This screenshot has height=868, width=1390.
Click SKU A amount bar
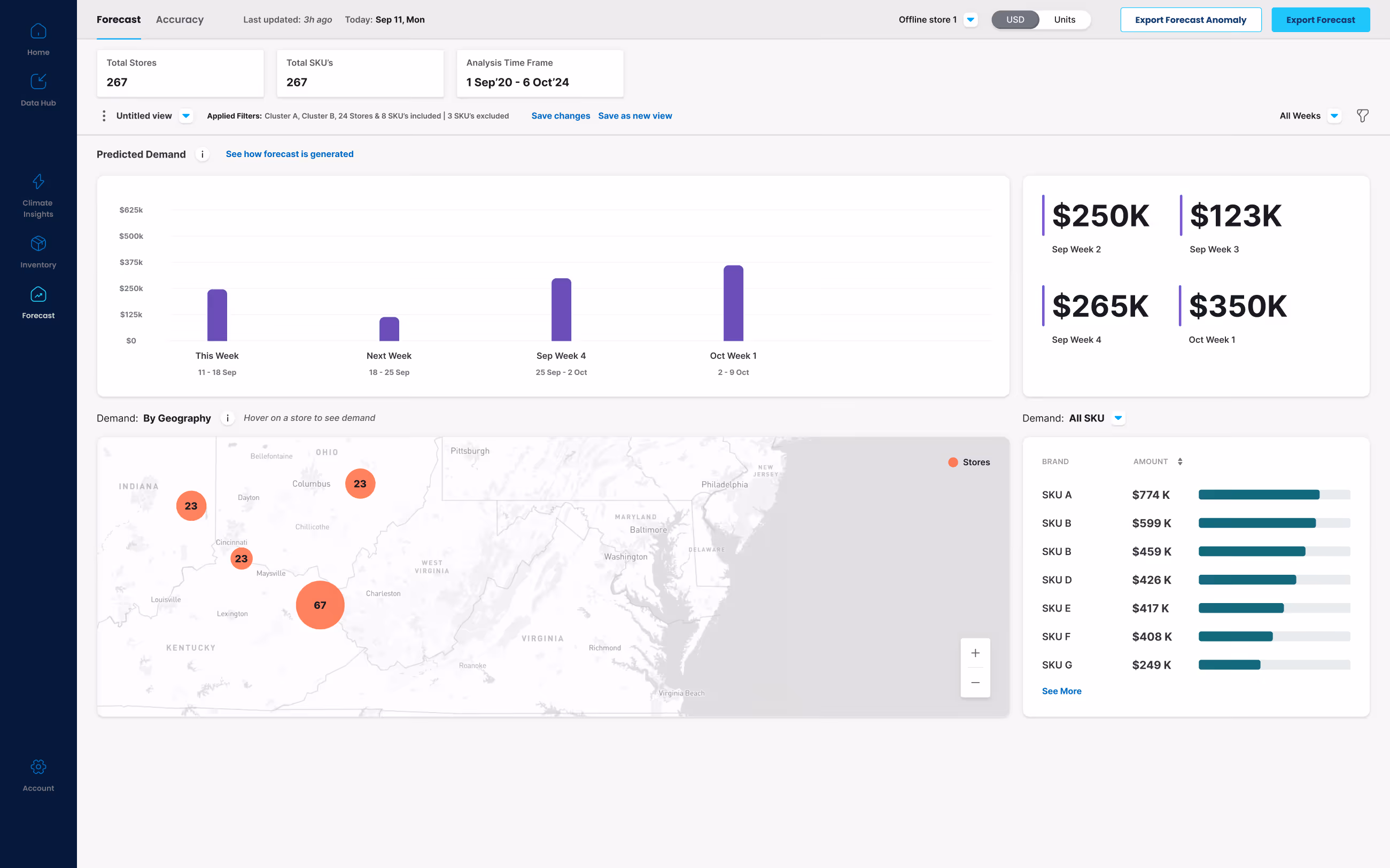[x=1274, y=495]
